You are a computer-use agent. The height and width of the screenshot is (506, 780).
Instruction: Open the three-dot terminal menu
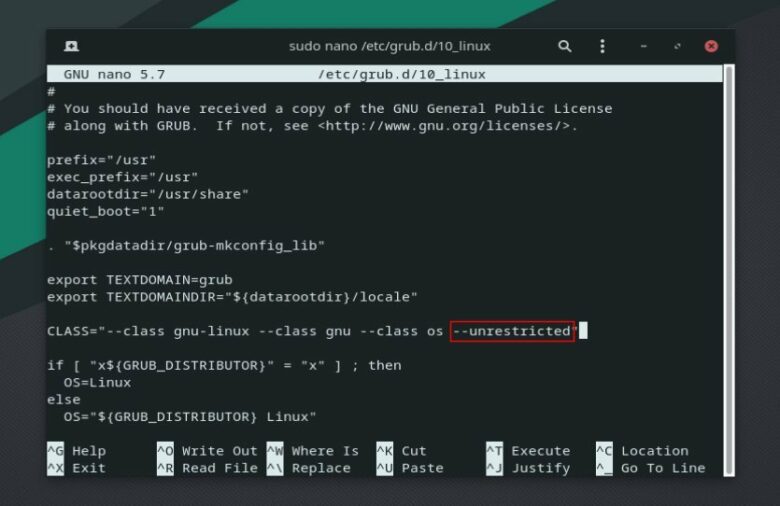(x=602, y=46)
